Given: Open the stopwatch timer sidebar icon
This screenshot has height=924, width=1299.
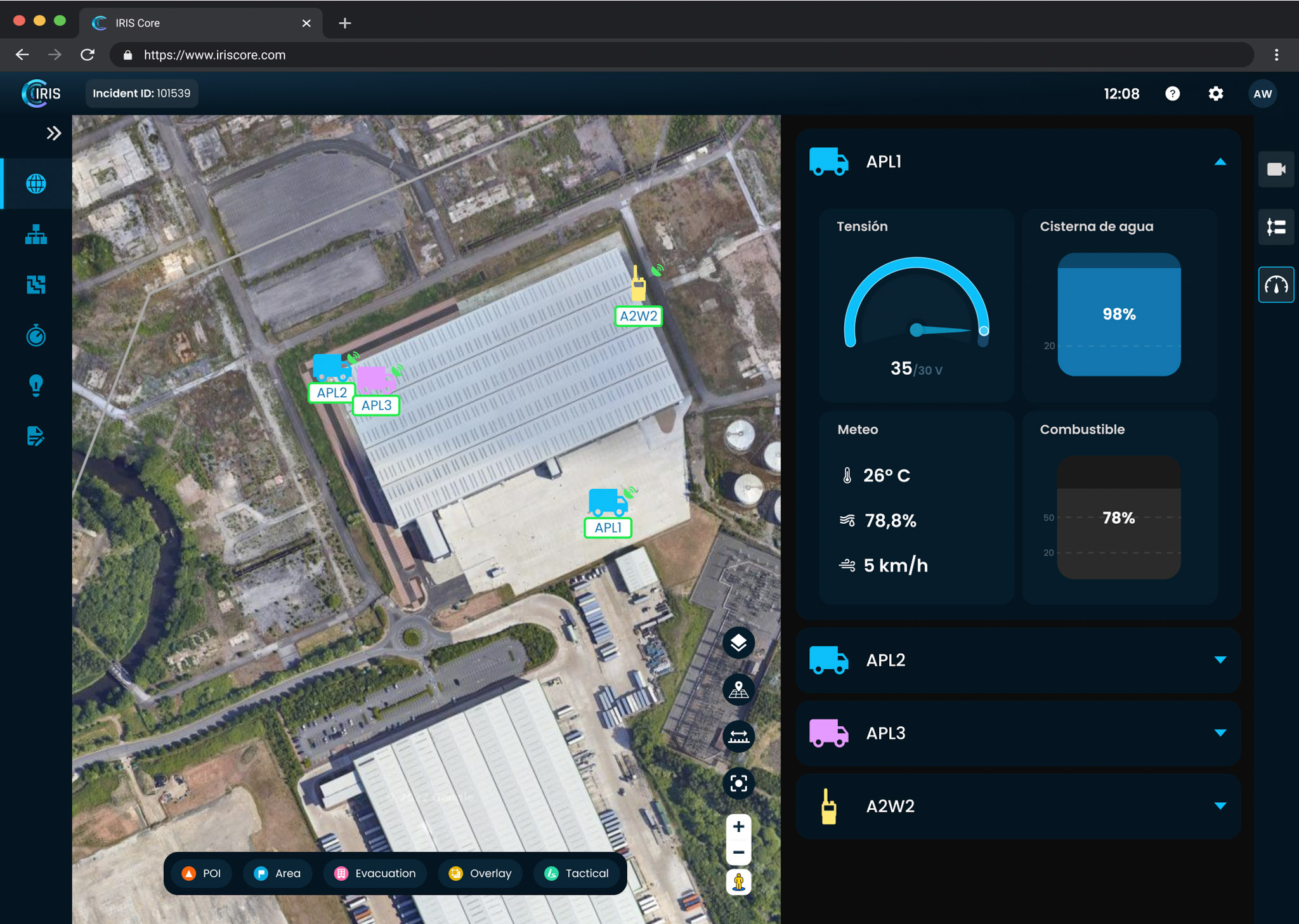Looking at the screenshot, I should pyautogui.click(x=36, y=335).
